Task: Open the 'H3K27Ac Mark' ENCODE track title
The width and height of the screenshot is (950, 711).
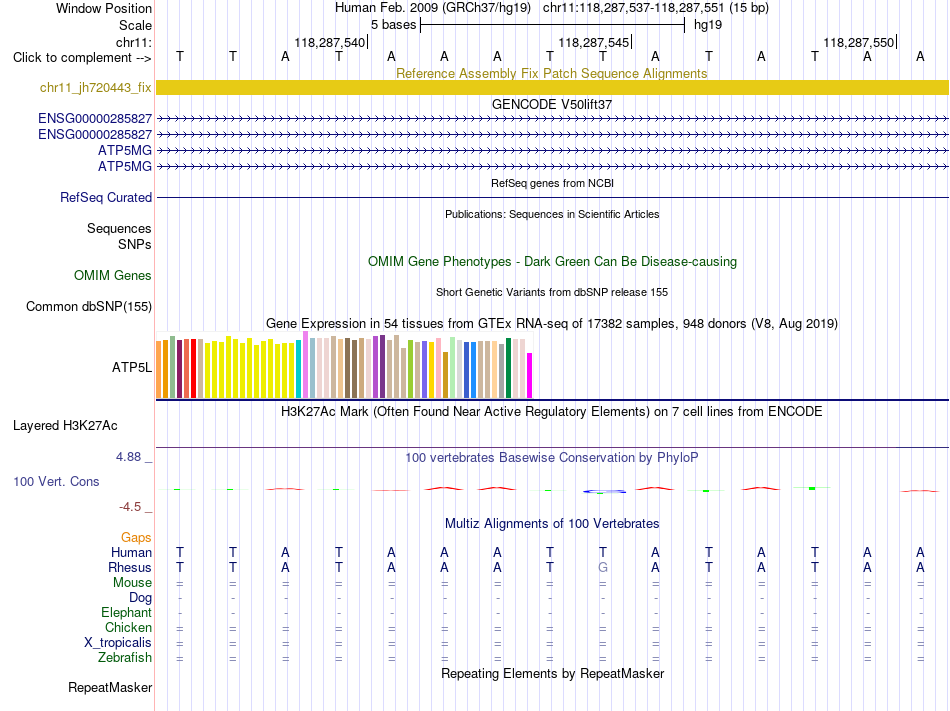Action: point(552,412)
